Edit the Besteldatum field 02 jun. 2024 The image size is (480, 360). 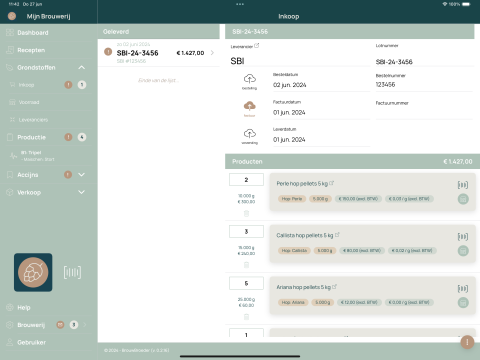point(321,85)
